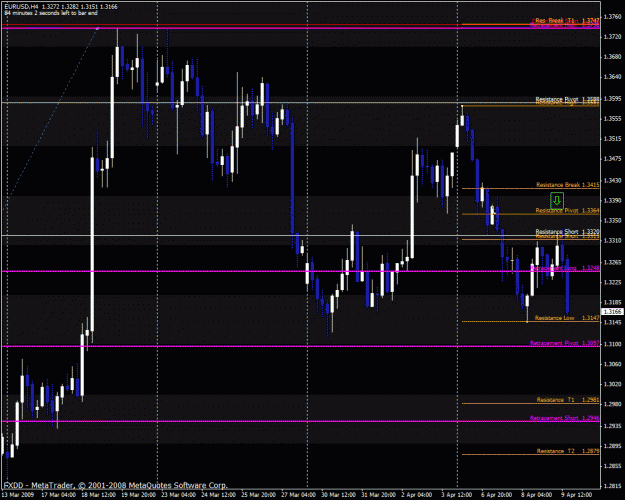
Task: Click the '84 minutes 2 seconds left to bar end' text
Action: coord(51,13)
